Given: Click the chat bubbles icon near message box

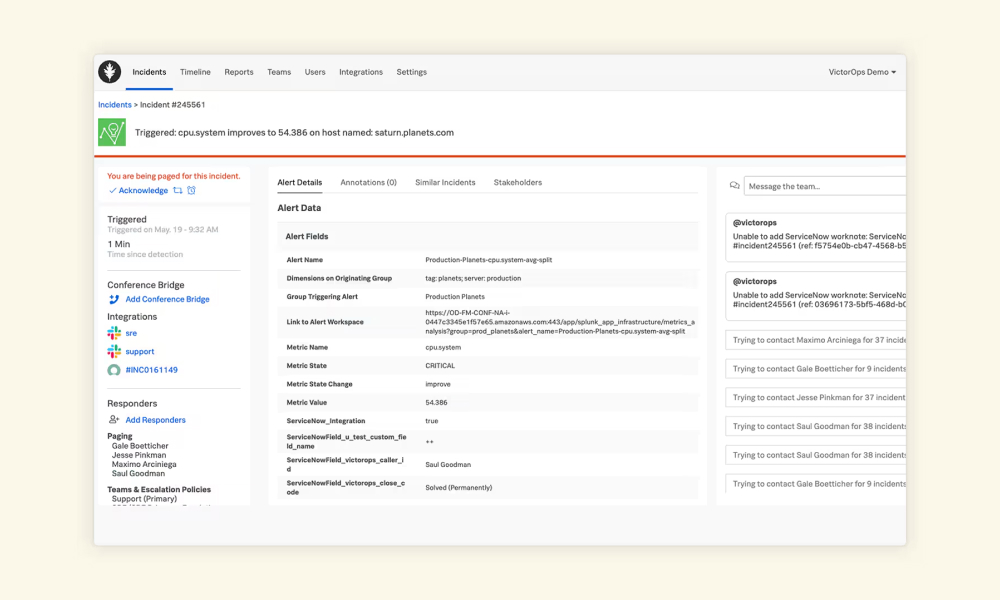Looking at the screenshot, I should point(735,186).
